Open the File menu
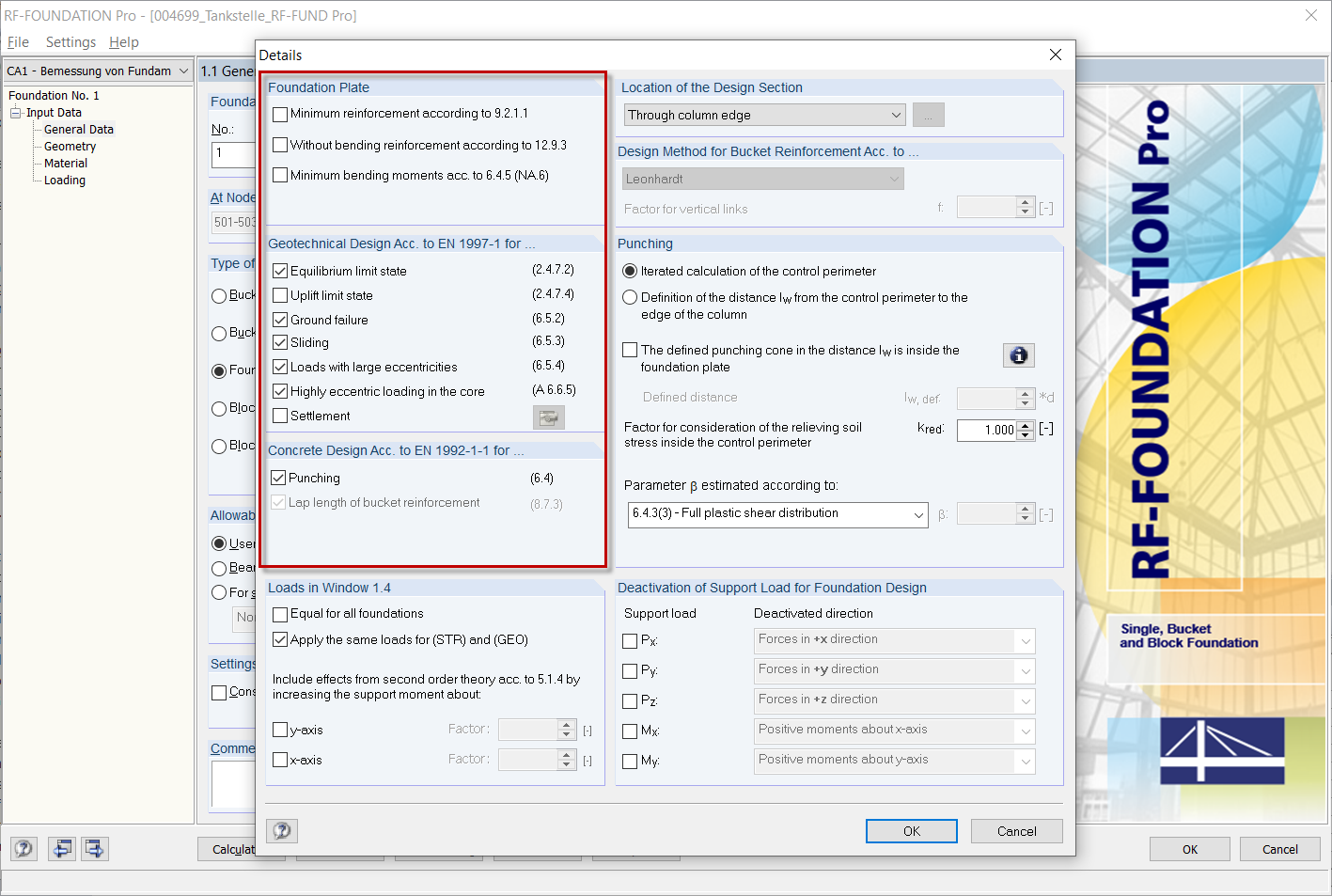1332x896 pixels. pyautogui.click(x=17, y=41)
